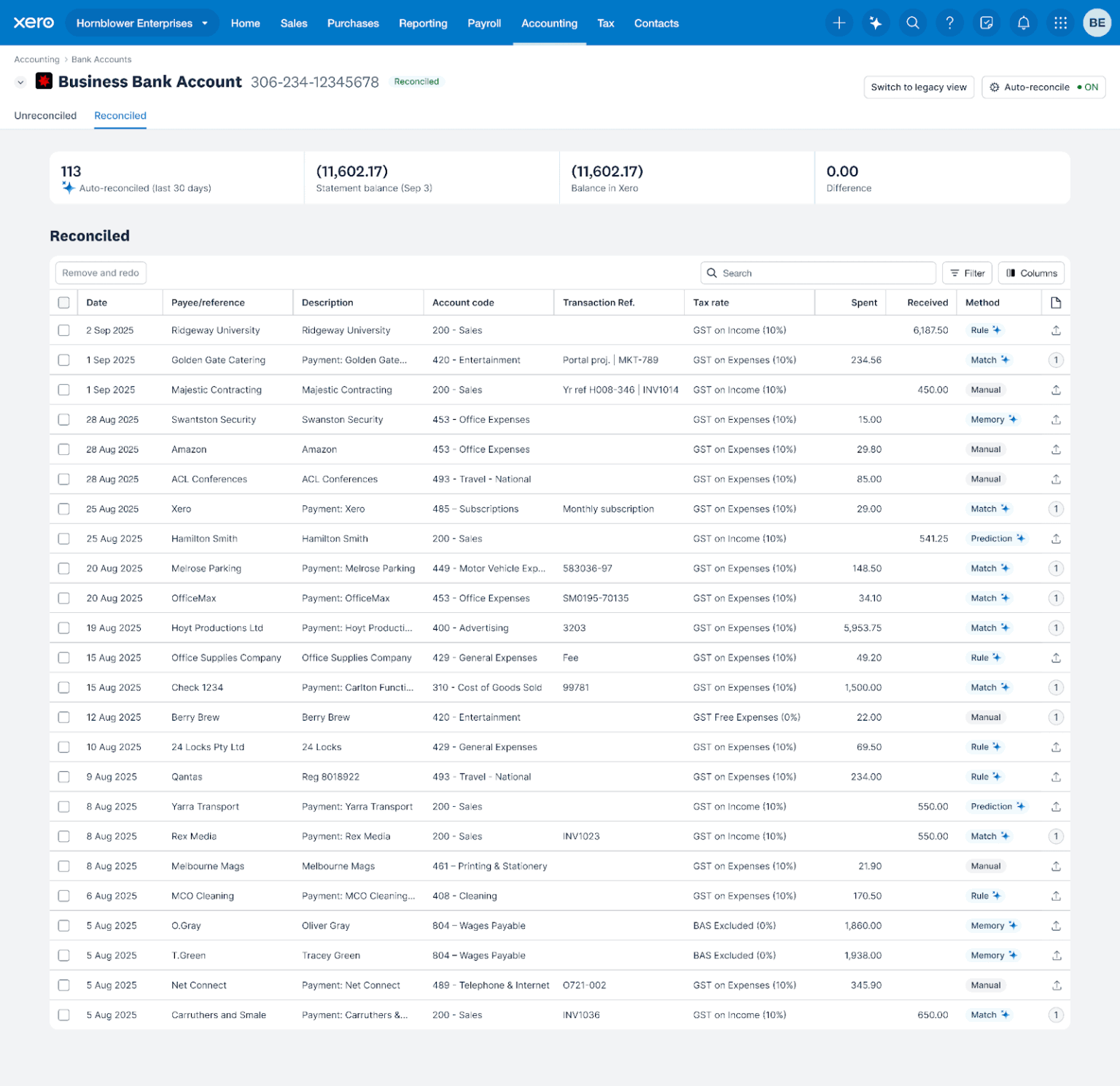This screenshot has width=1120, height=1086.
Task: Open the Create (+) menu
Action: [x=839, y=23]
